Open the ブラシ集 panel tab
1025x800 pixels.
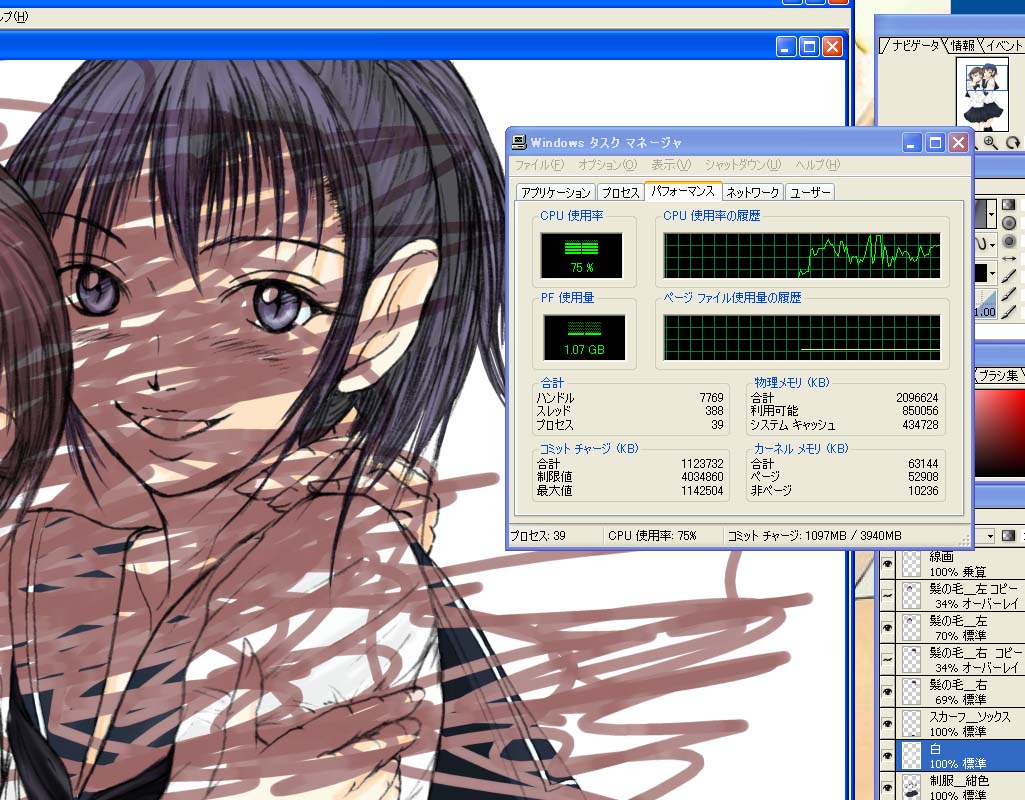(998, 375)
